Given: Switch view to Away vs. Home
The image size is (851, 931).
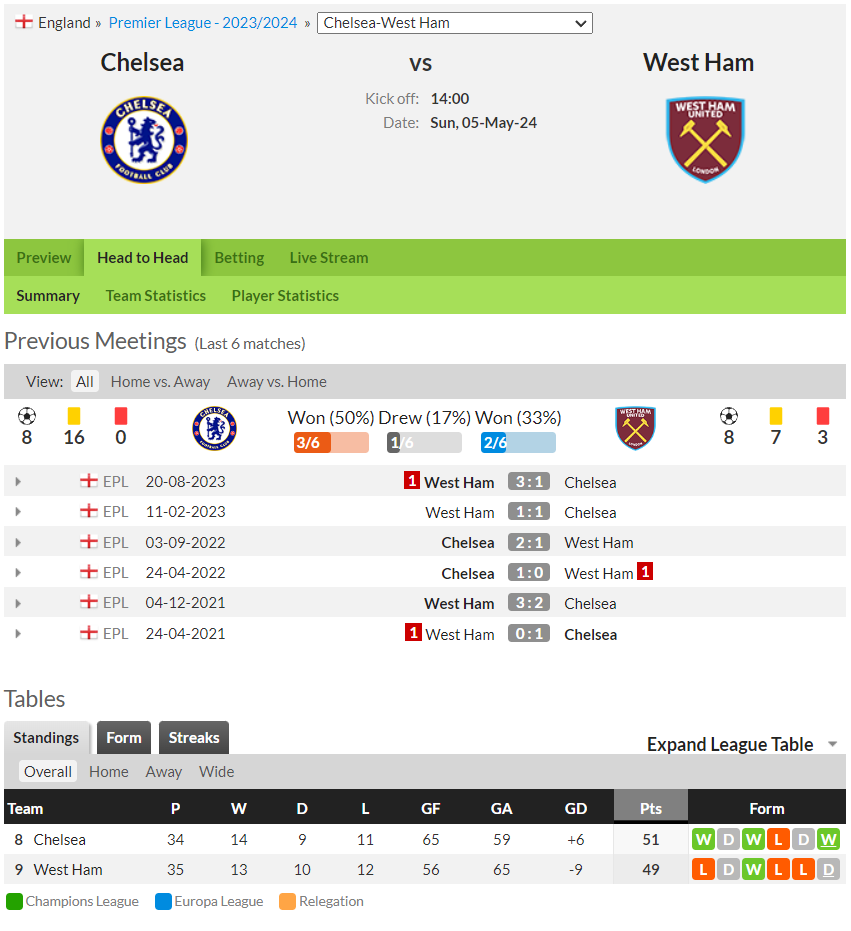Looking at the screenshot, I should 277,381.
